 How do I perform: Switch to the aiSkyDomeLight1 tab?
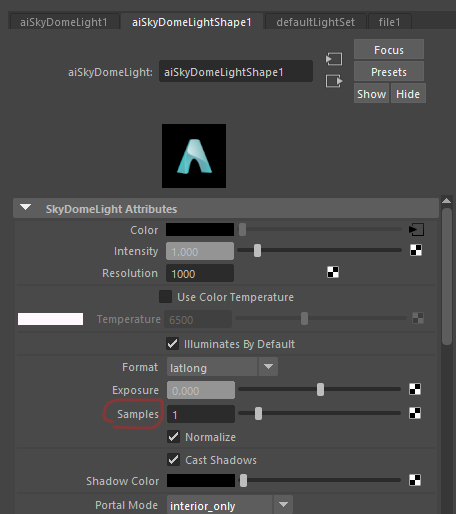(x=64, y=22)
